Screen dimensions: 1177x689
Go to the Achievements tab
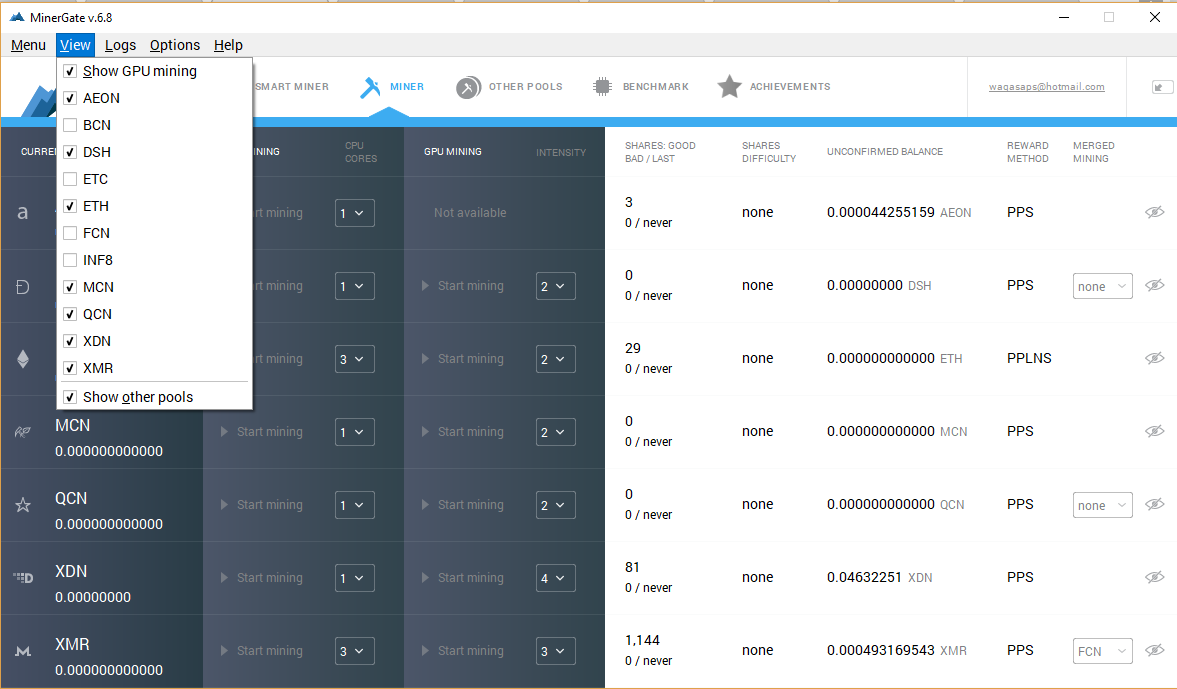coord(773,87)
